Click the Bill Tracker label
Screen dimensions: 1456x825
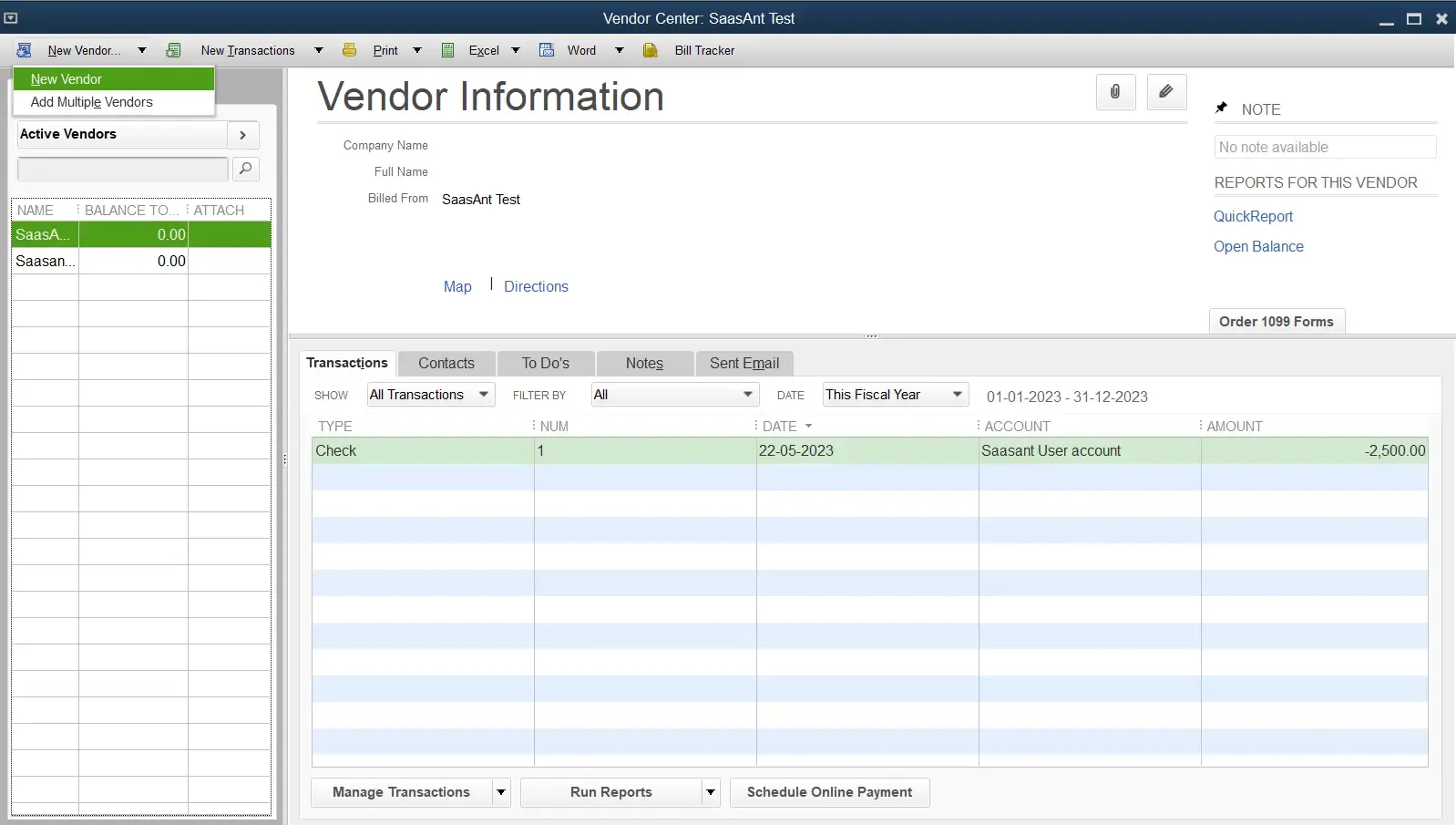(x=704, y=50)
